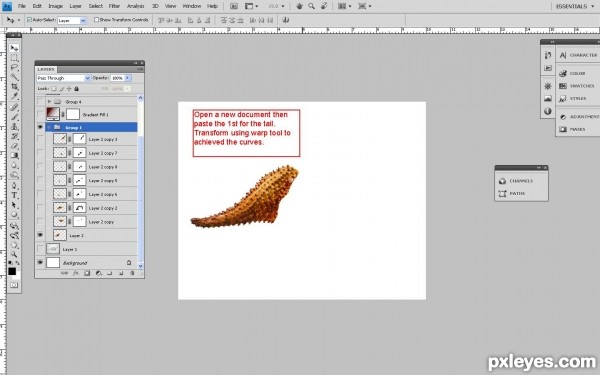Select the Magic Wand tool
600x375 pixels.
[x=14, y=77]
